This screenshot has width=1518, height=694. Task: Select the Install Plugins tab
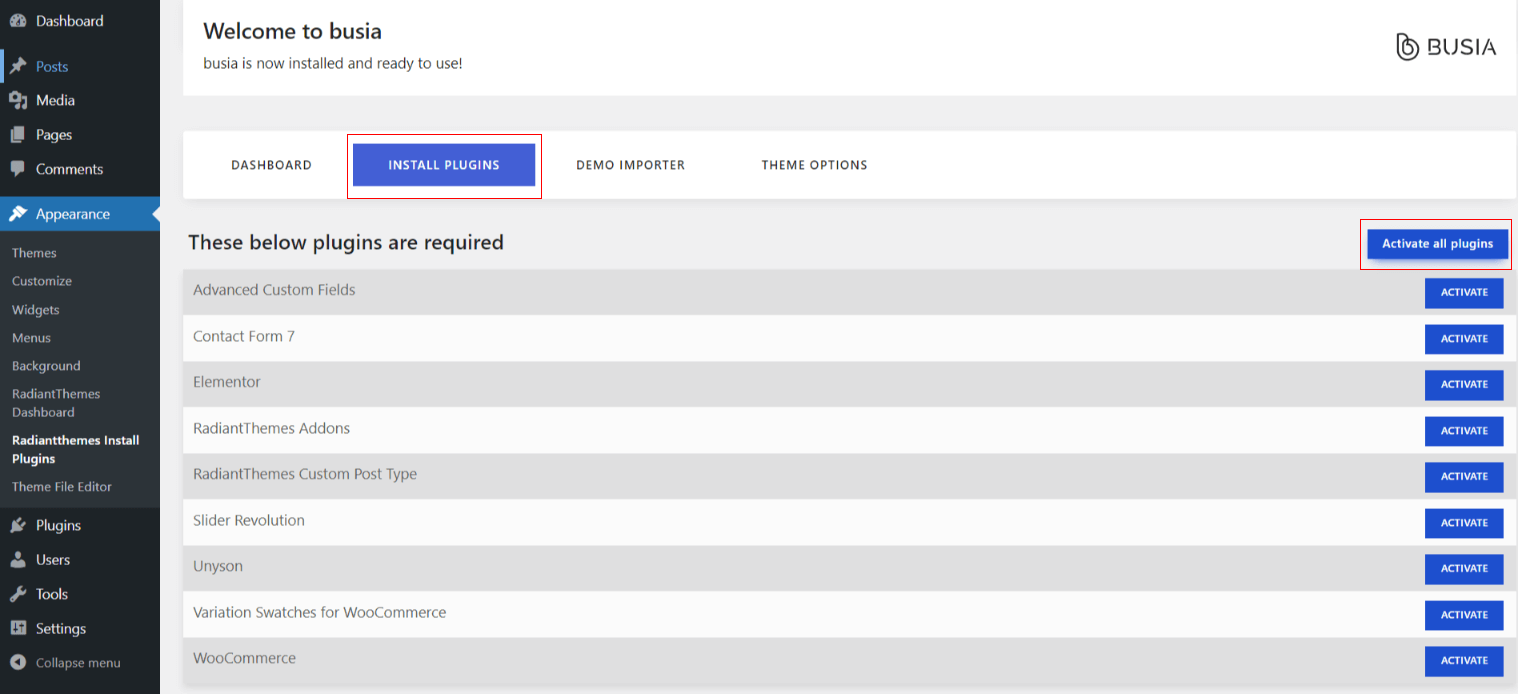[x=444, y=165]
